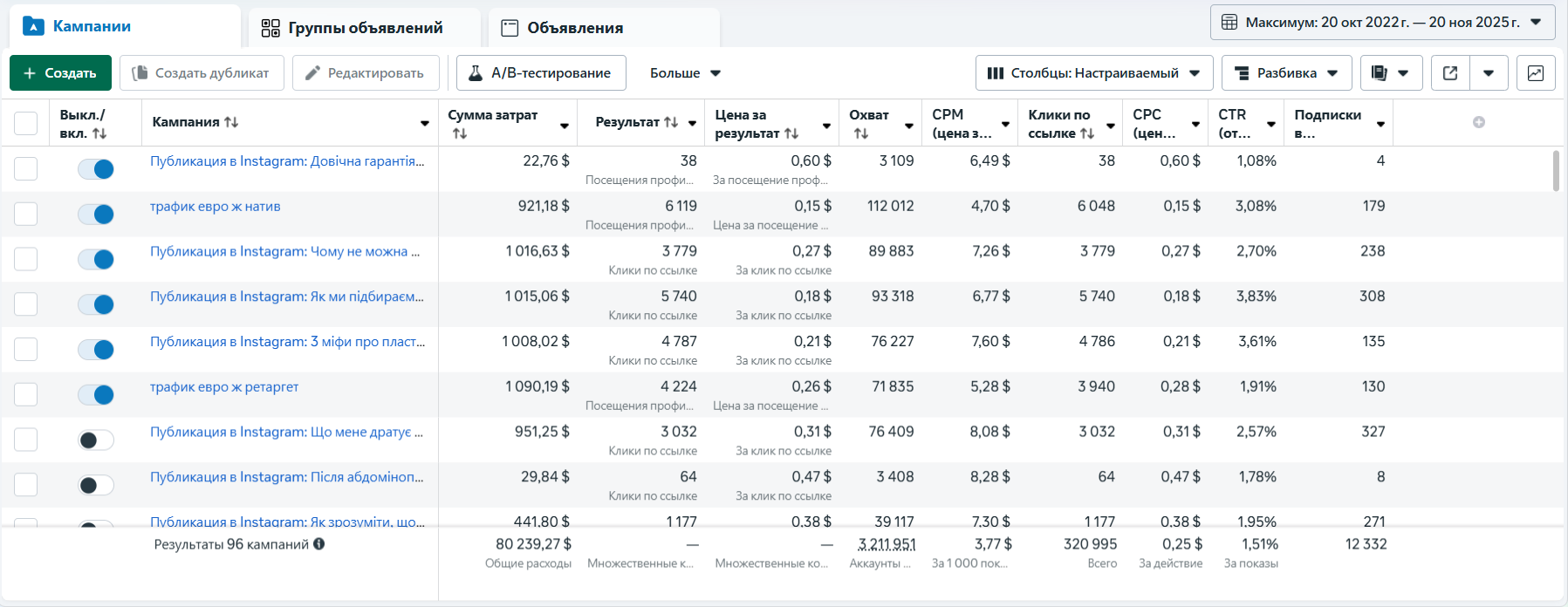This screenshot has width=1568, height=607.
Task: Turn off the 'трафик евро ж натив' campaign
Action: click(96, 214)
